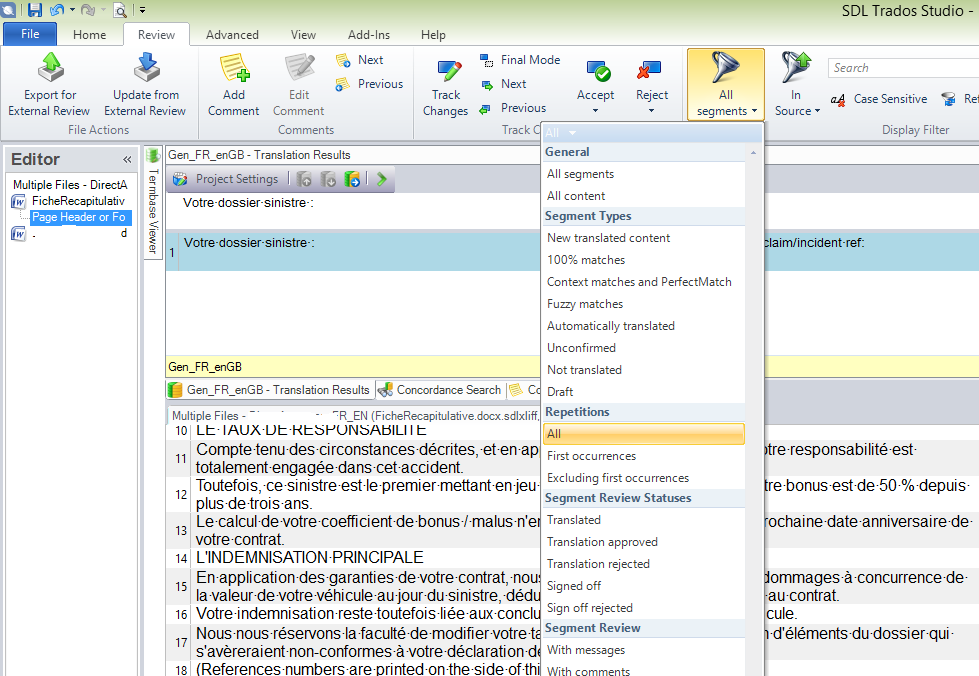Viewport: 979px width, 676px height.
Task: Filter by New translated content
Action: click(644, 238)
